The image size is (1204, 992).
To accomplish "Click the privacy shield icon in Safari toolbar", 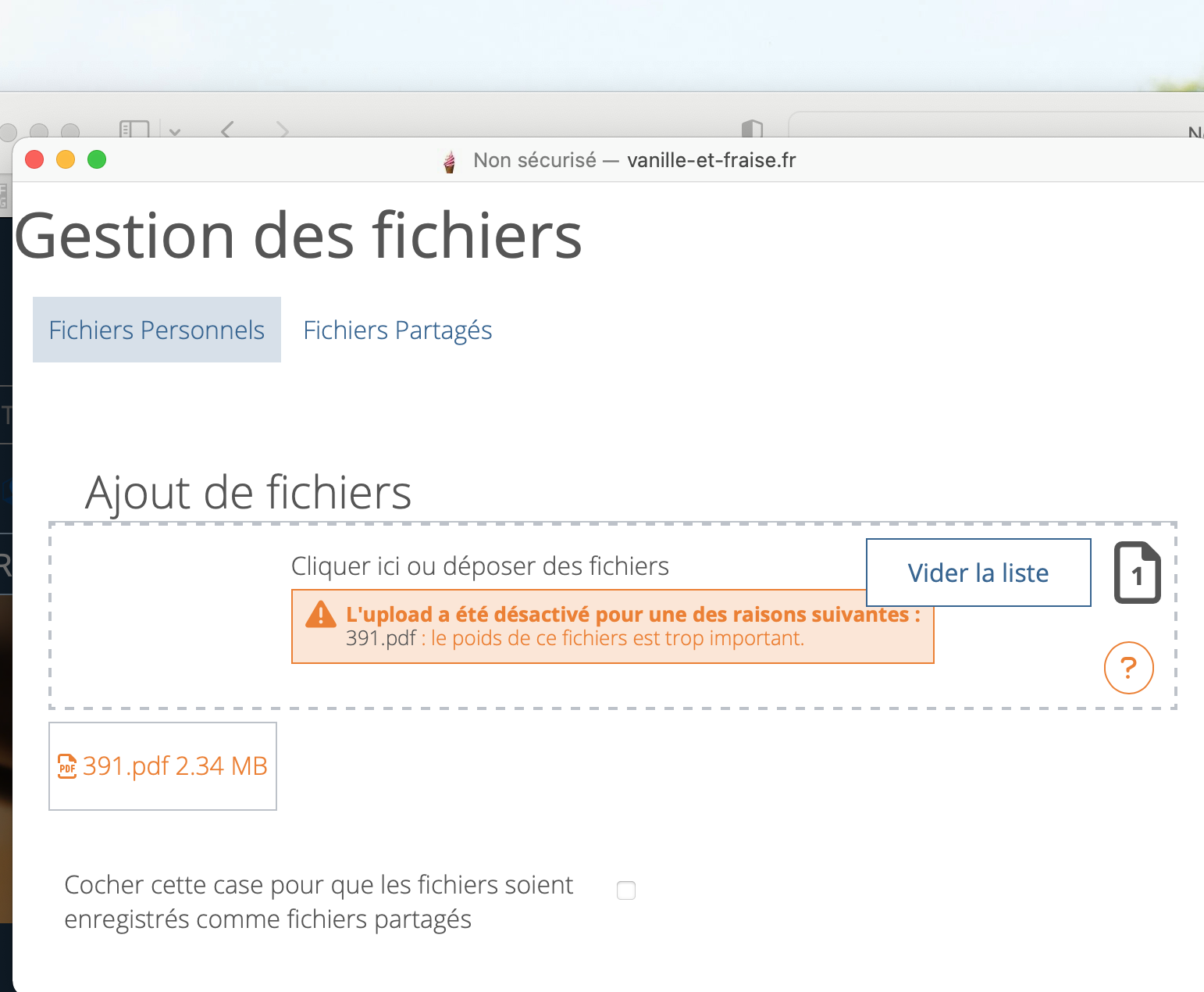I will pyautogui.click(x=751, y=129).
